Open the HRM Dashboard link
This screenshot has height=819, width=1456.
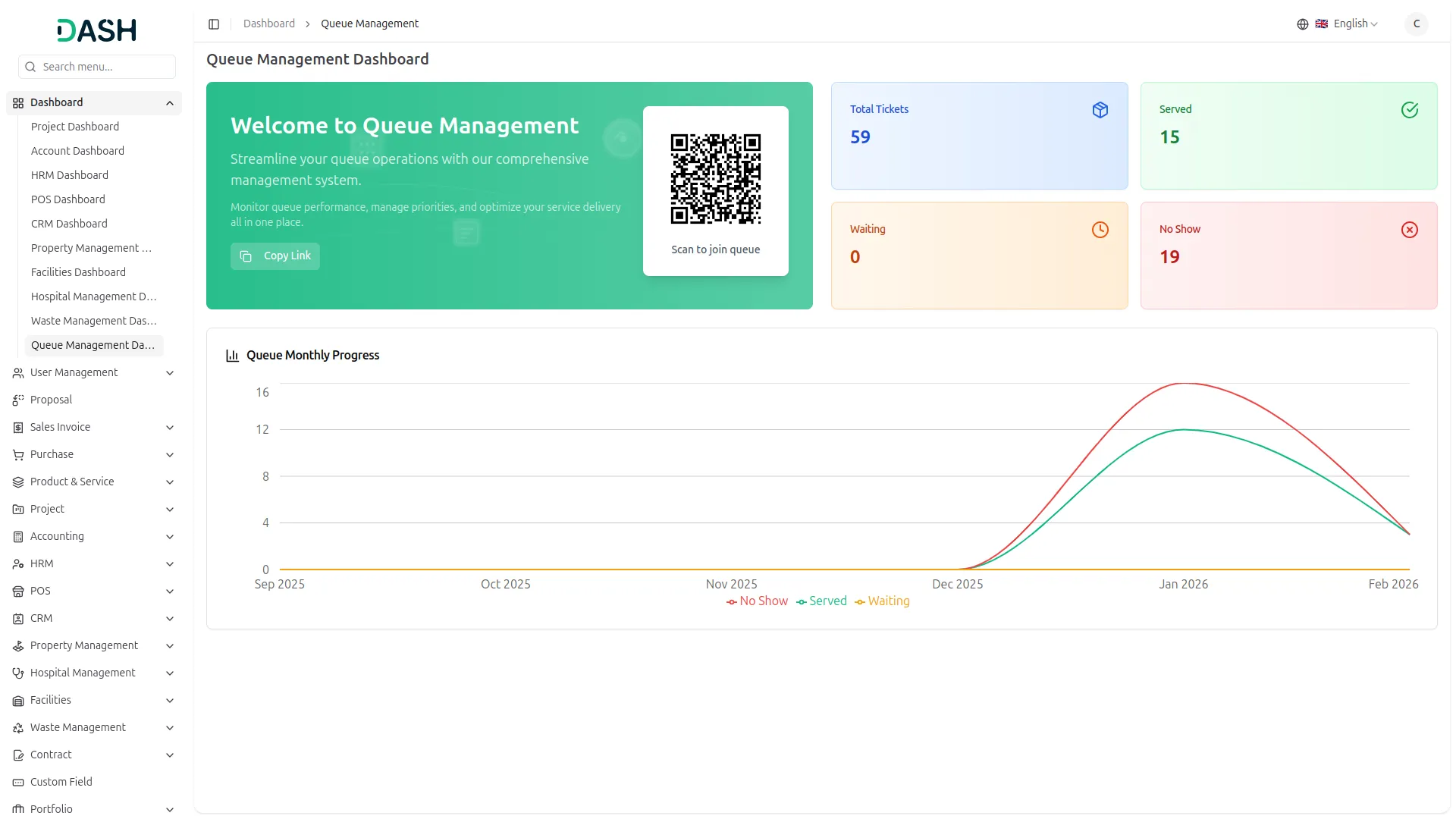point(69,175)
